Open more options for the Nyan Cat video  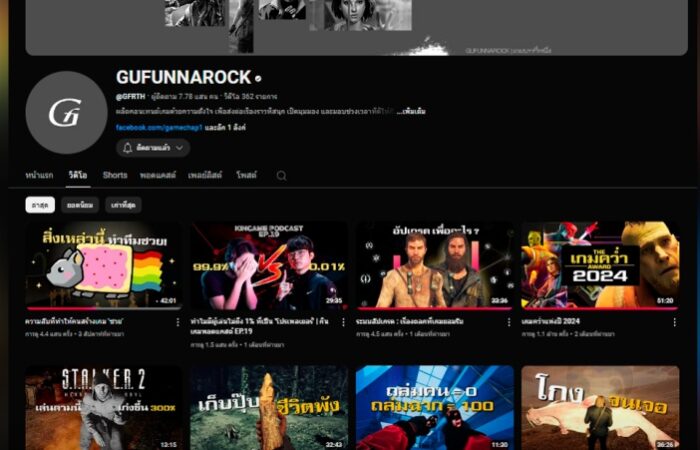(x=178, y=322)
